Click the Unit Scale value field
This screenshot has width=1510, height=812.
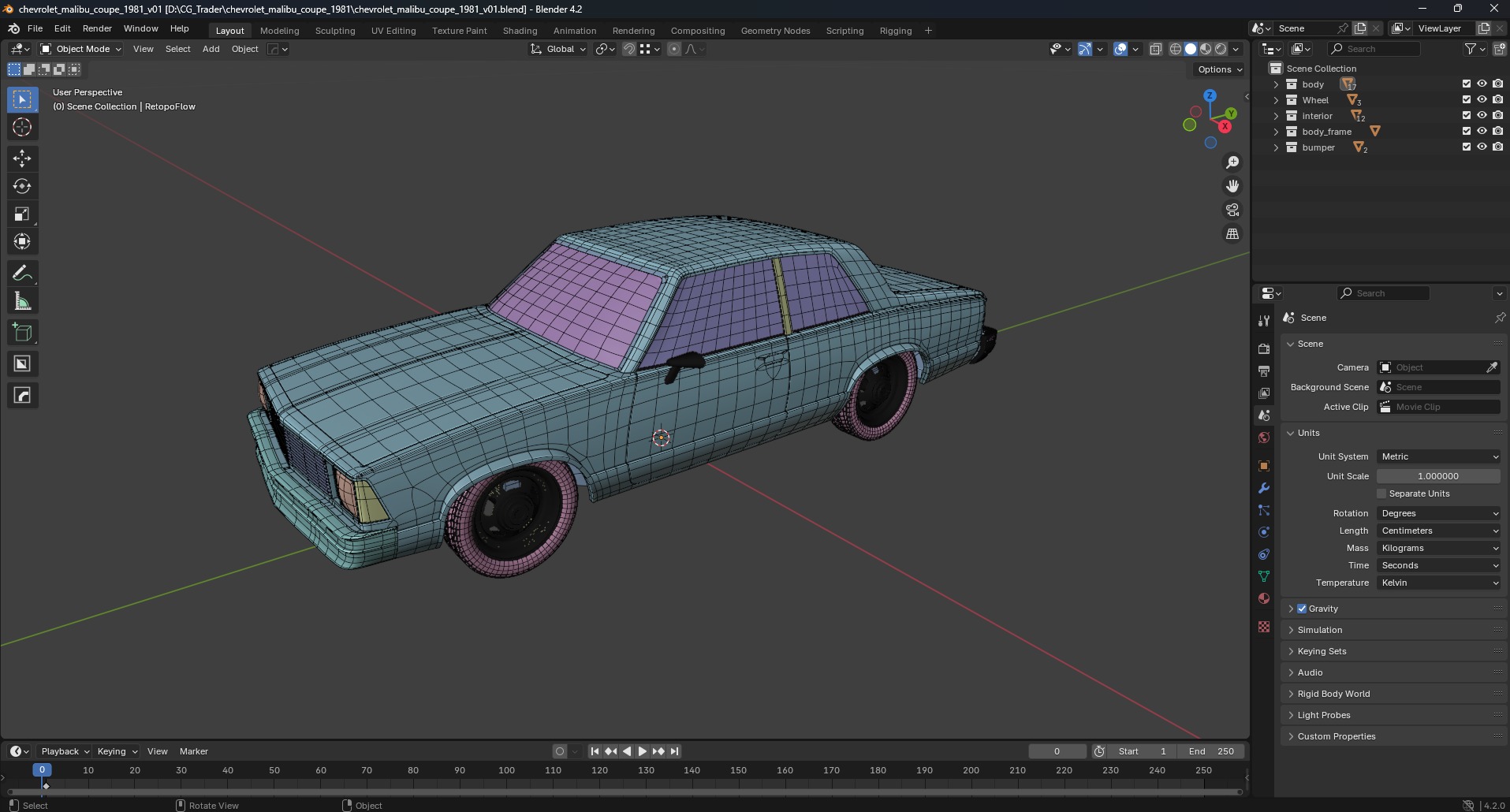click(x=1438, y=476)
